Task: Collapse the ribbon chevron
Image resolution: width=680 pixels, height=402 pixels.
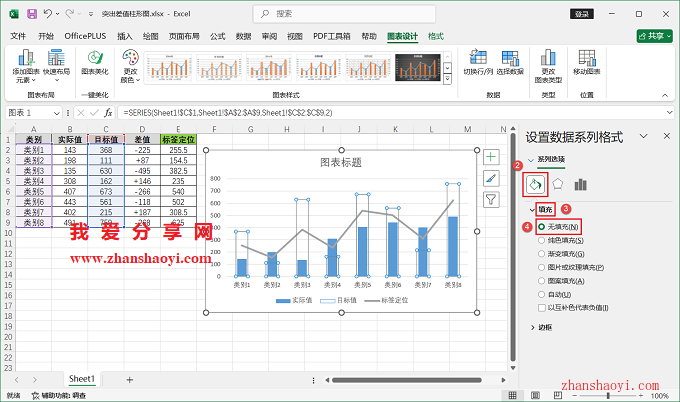Action: pos(665,95)
